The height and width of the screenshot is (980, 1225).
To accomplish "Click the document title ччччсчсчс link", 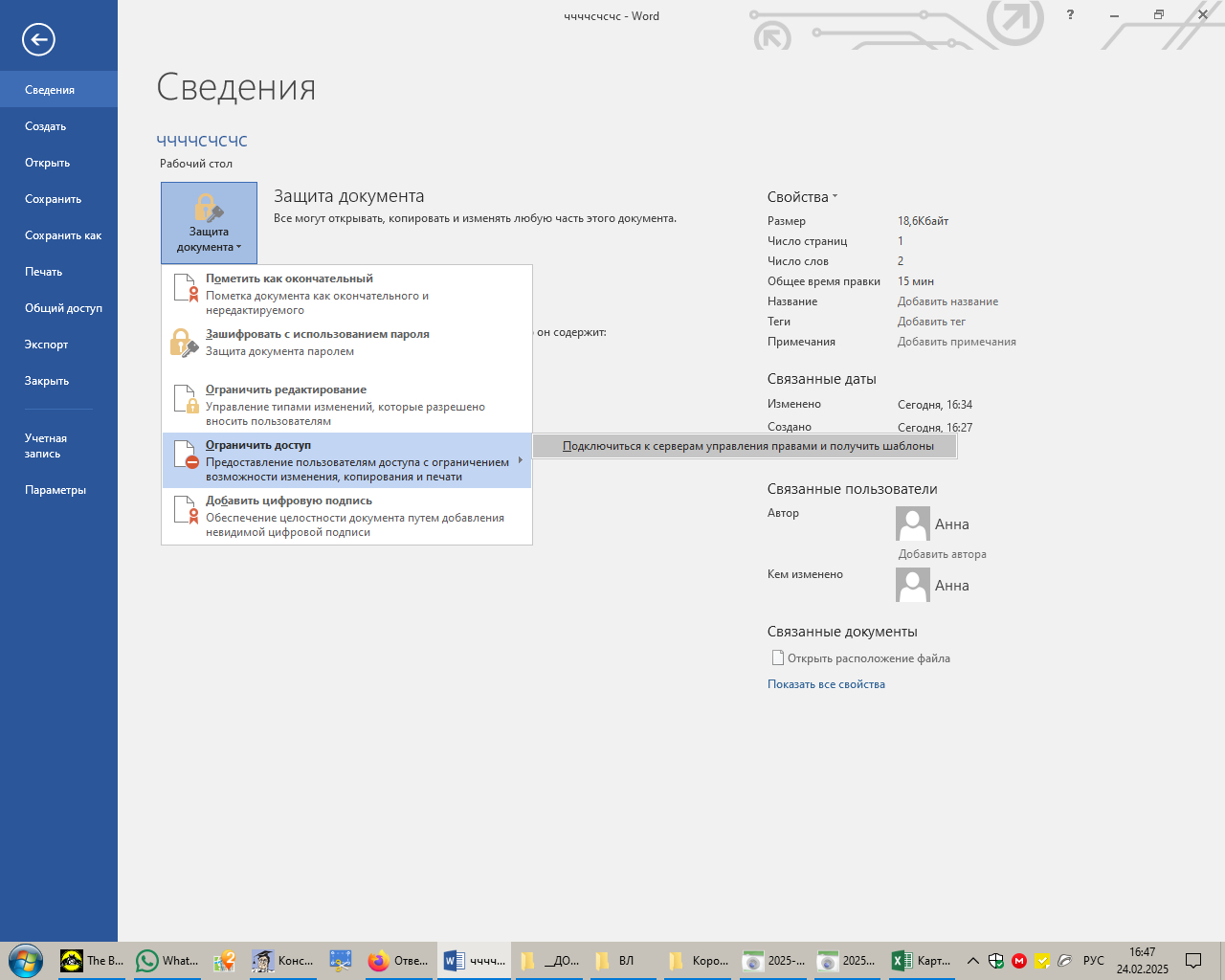I will coord(202,140).
